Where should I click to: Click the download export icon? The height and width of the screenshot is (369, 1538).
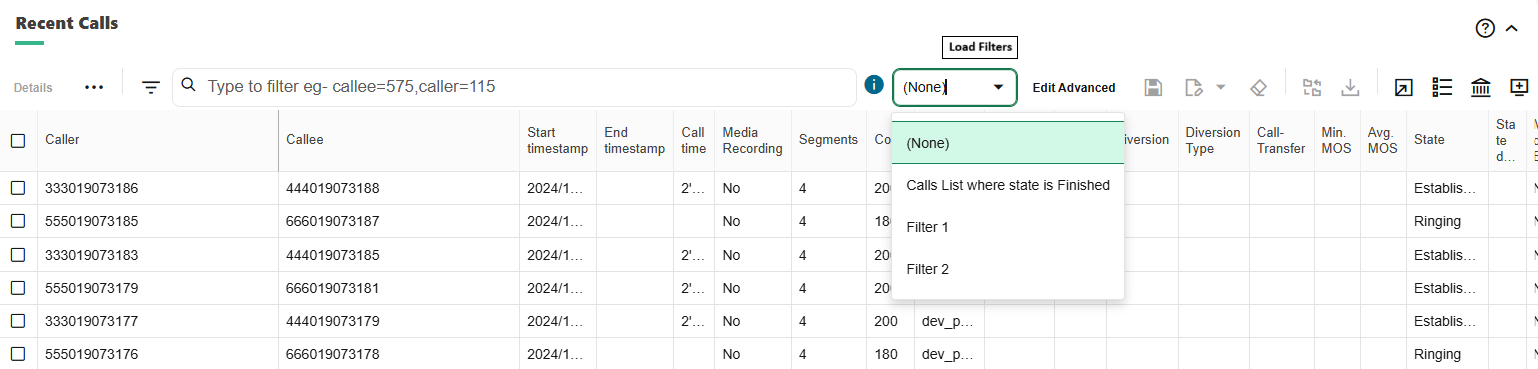click(1350, 87)
